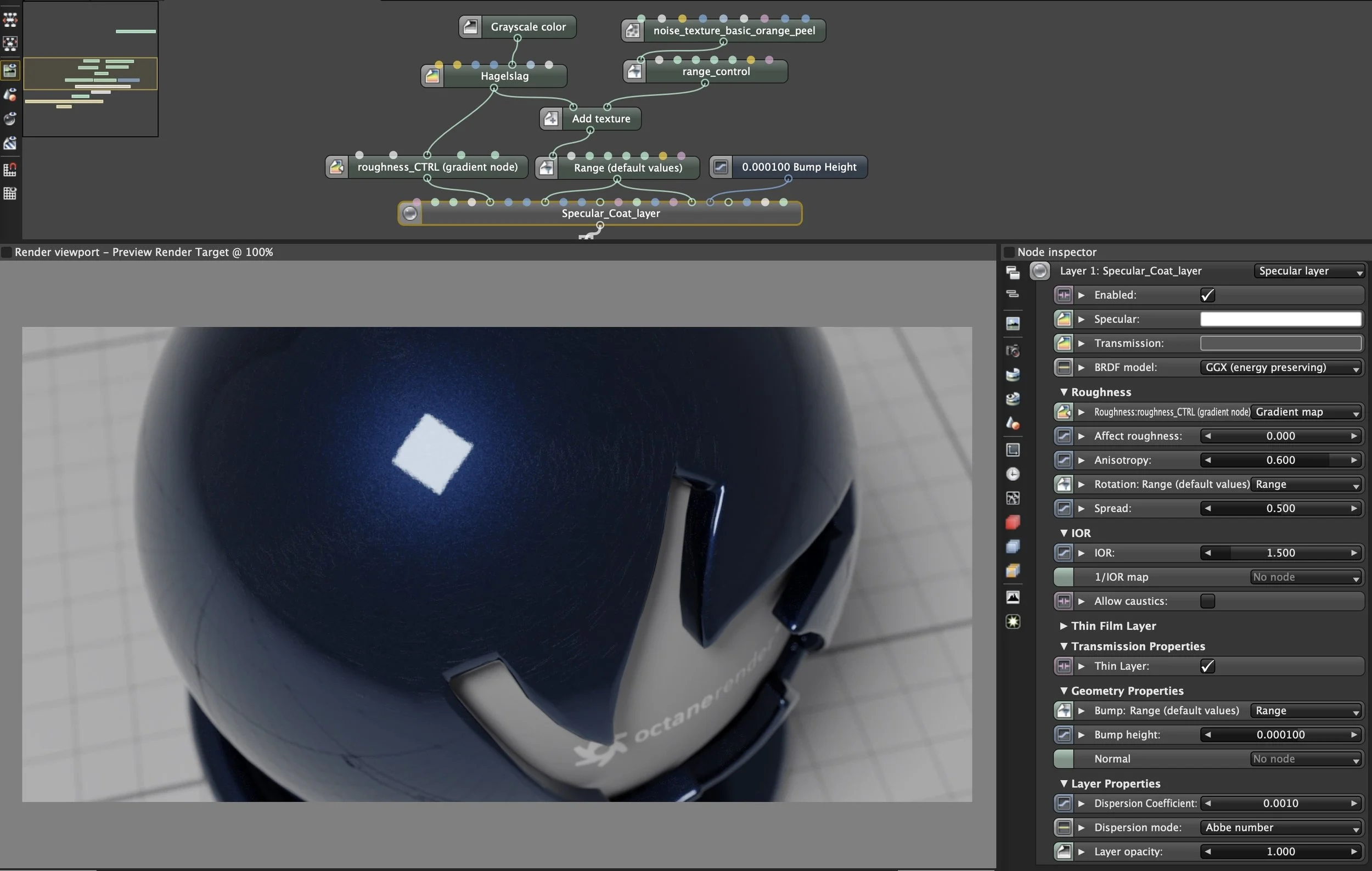Open the BRDF model dropdown

click(x=1281, y=367)
